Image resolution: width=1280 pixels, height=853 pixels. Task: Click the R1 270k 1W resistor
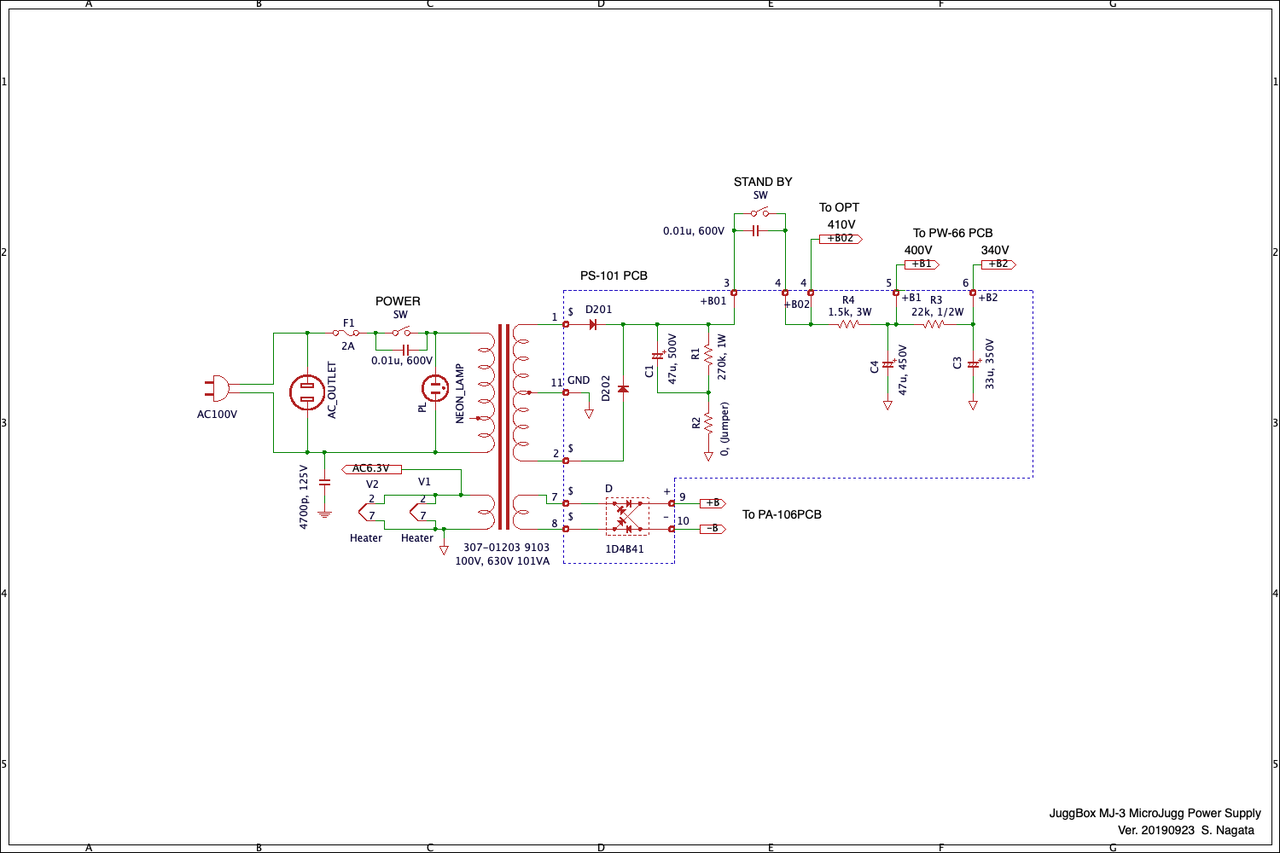708,357
